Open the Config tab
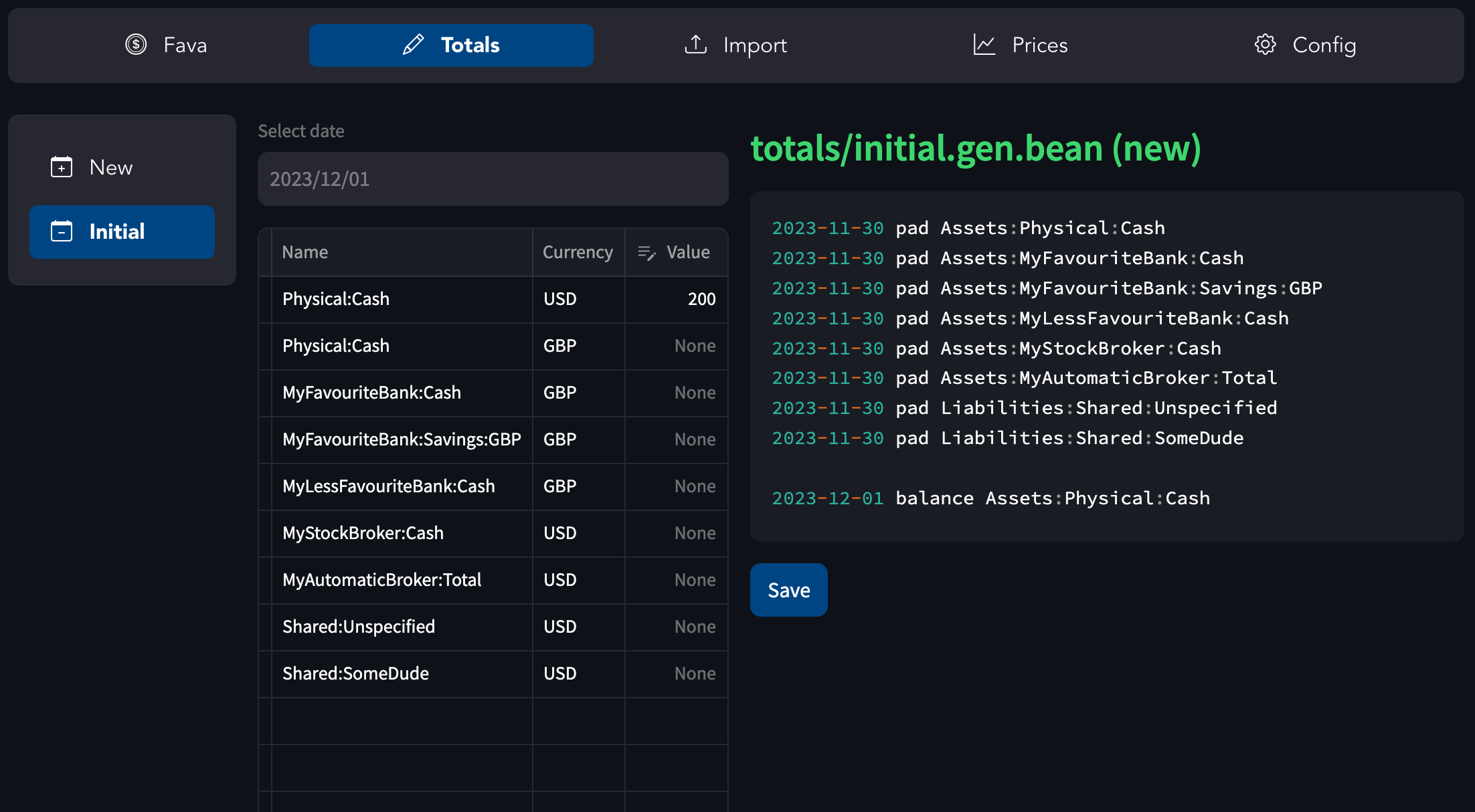 click(1305, 45)
